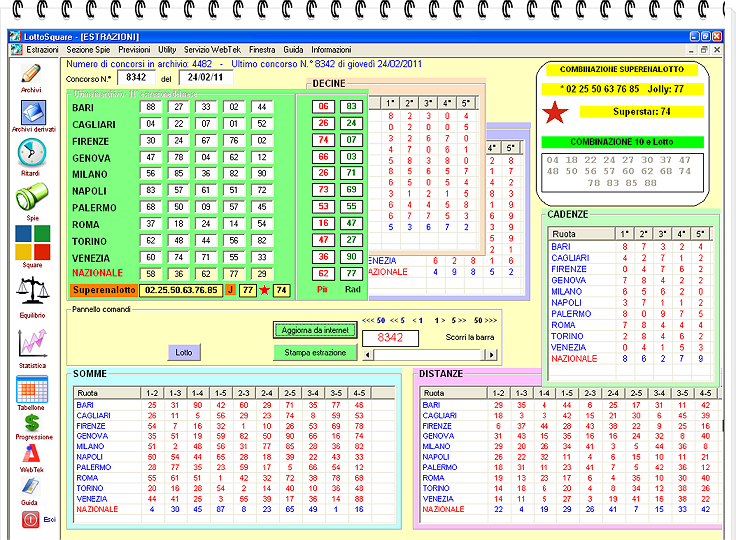Click the 1-2 column header in DISTANZE
Screen dimensions: 736x540
498,393
